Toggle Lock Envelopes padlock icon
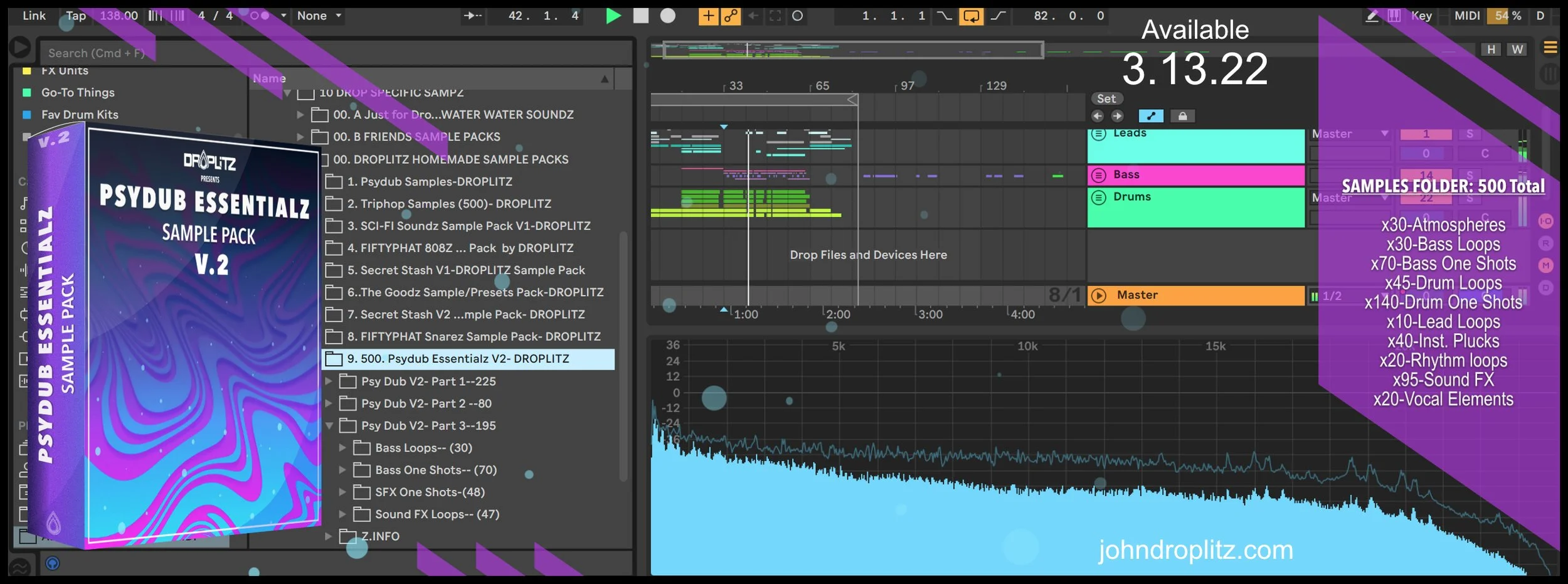Image resolution: width=1568 pixels, height=584 pixels. tap(1182, 116)
